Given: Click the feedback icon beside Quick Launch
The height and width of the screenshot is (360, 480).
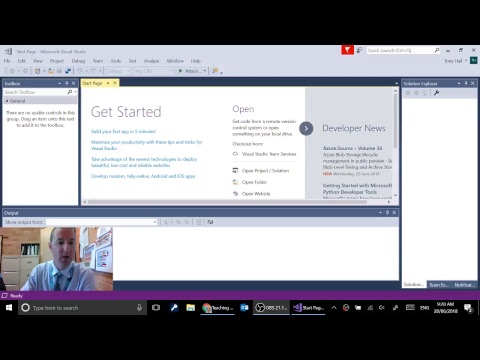Looking at the screenshot, I should pyautogui.click(x=359, y=50).
